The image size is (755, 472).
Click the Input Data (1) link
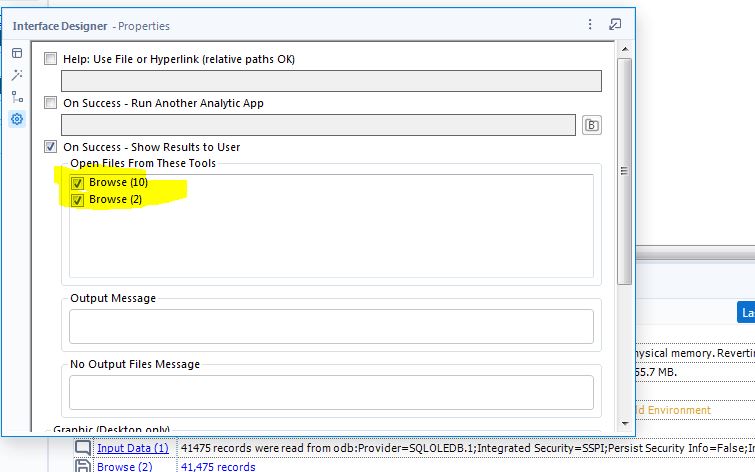[x=132, y=448]
